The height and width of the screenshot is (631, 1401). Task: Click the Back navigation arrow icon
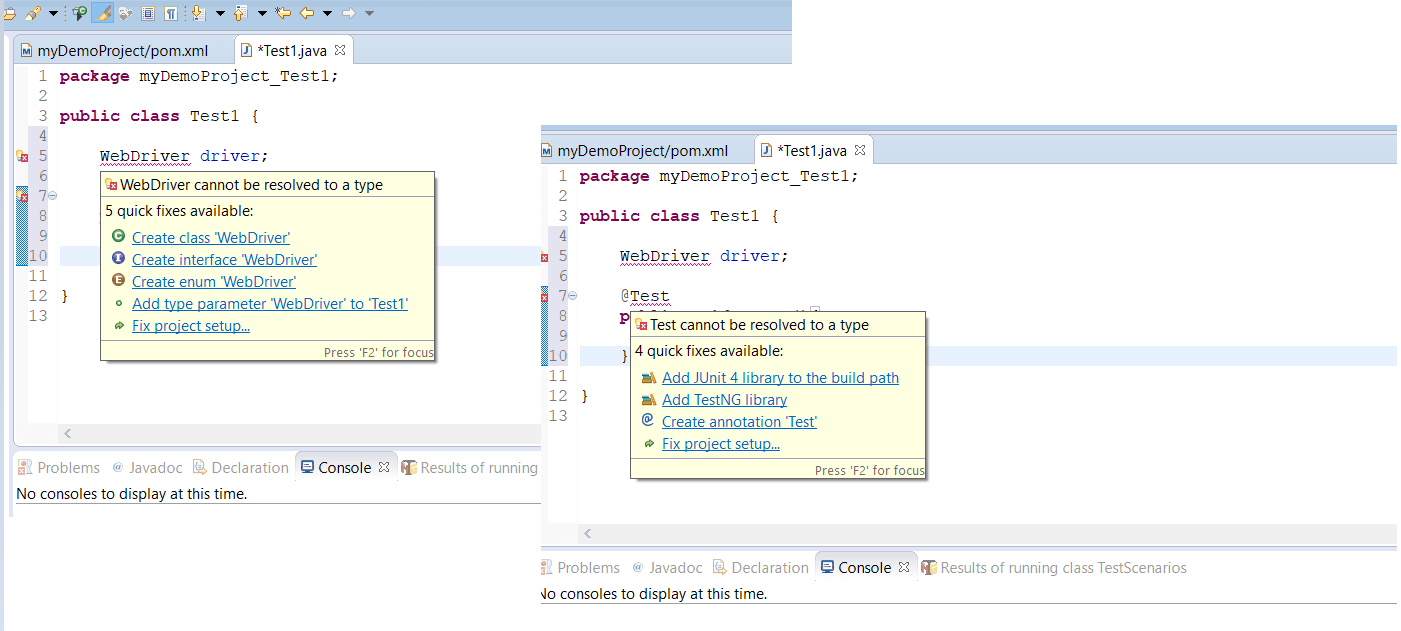pyautogui.click(x=306, y=13)
